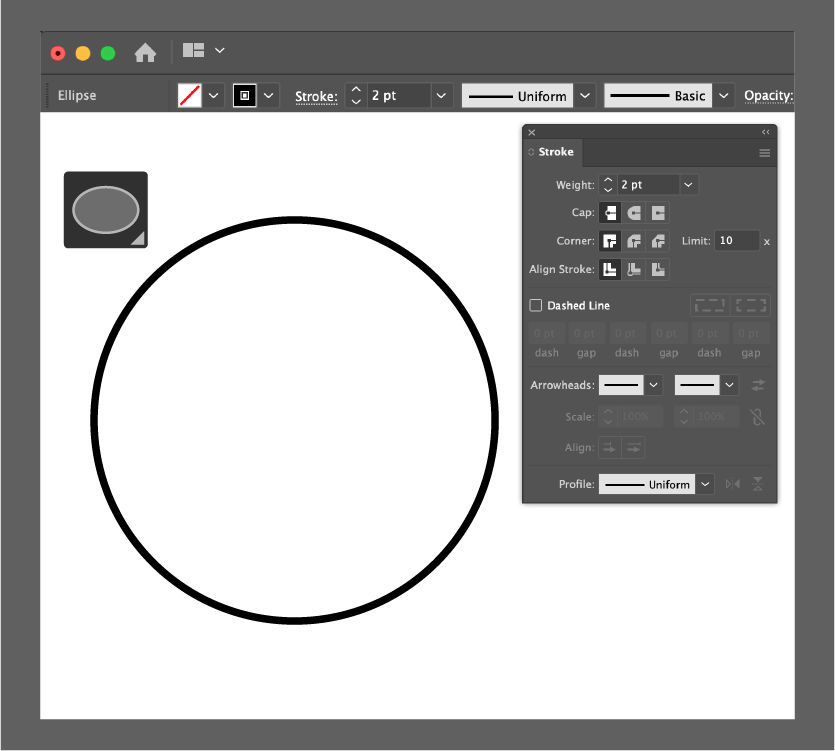Viewport: 835px width, 751px height.
Task: Click the flip profile along icon
Action: tap(733, 484)
